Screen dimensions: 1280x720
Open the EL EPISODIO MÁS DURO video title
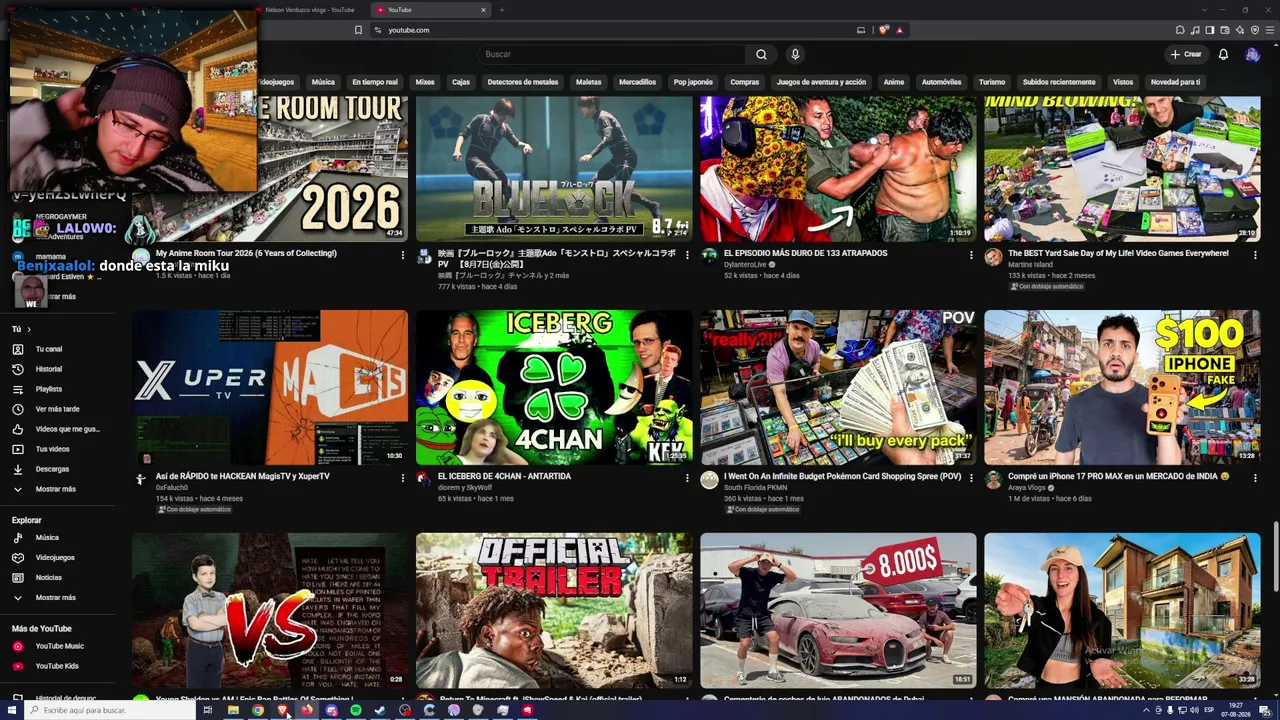[806, 253]
